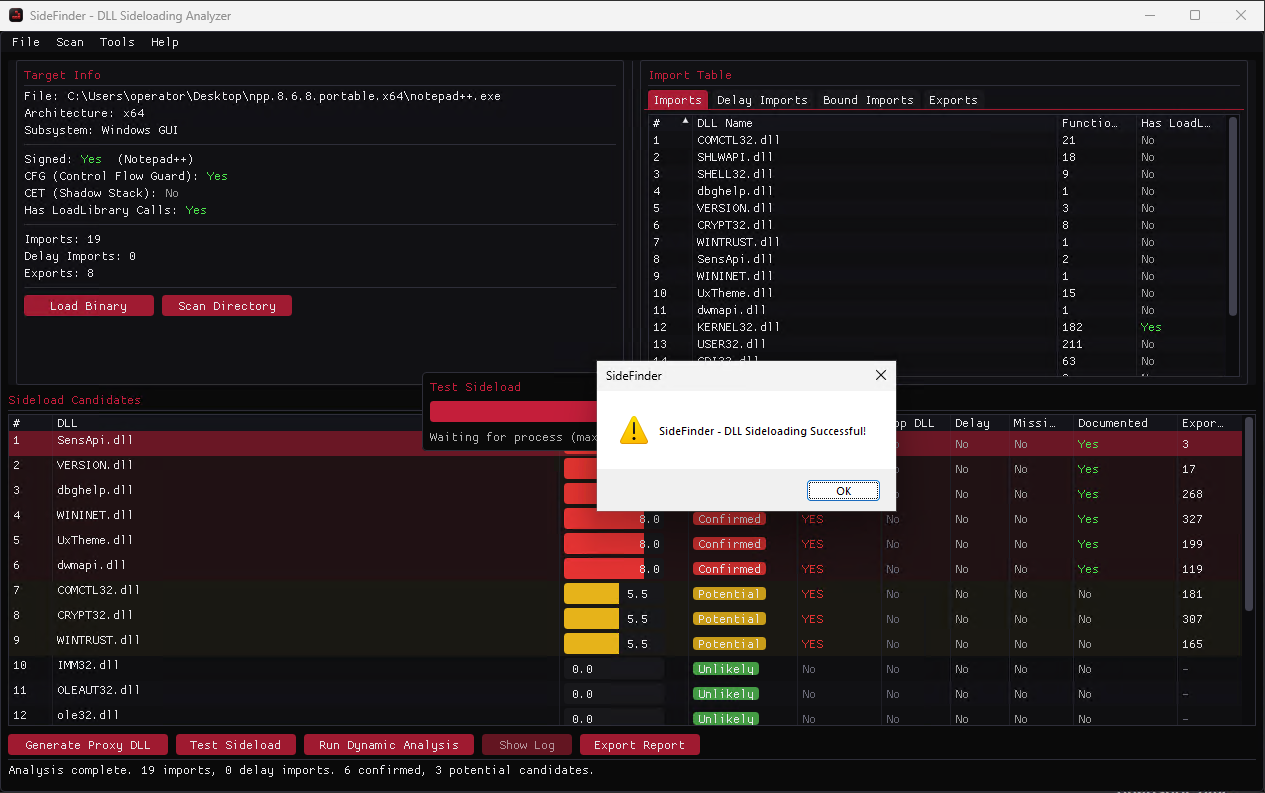Select WININET.dll candidate row

pos(625,518)
